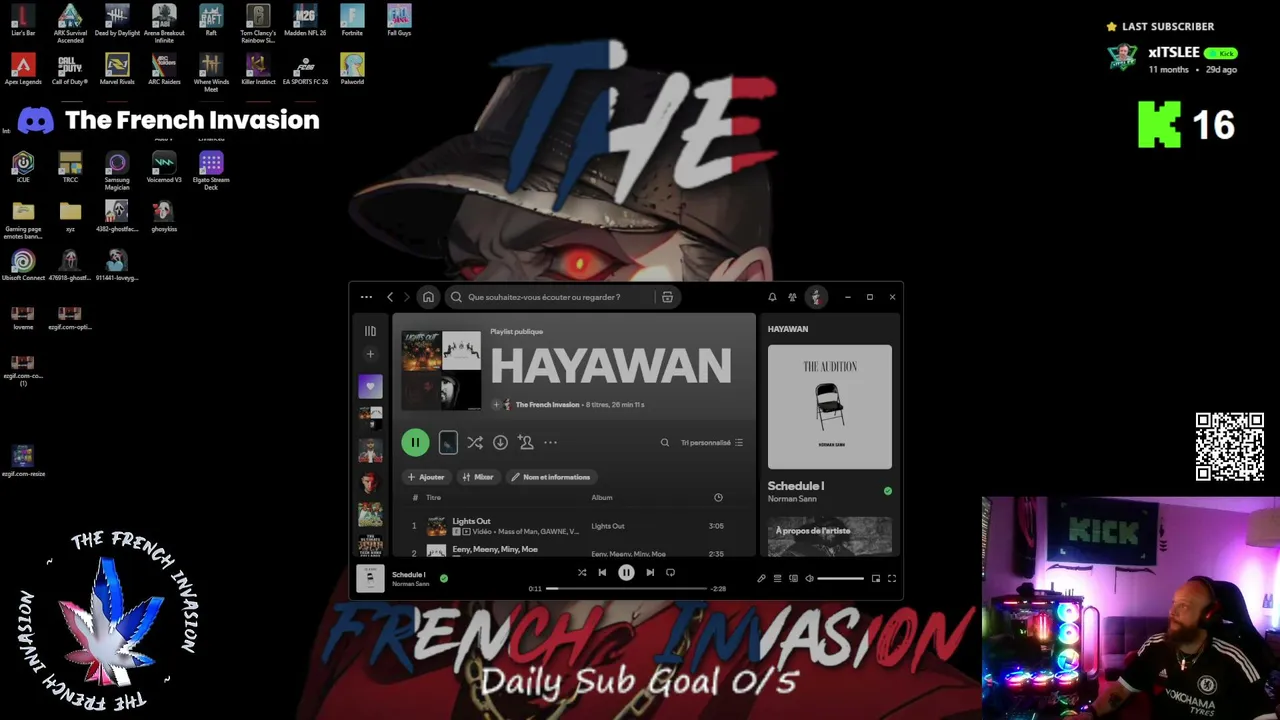Mute the volume speaker icon
The image size is (1280, 720).
809,578
